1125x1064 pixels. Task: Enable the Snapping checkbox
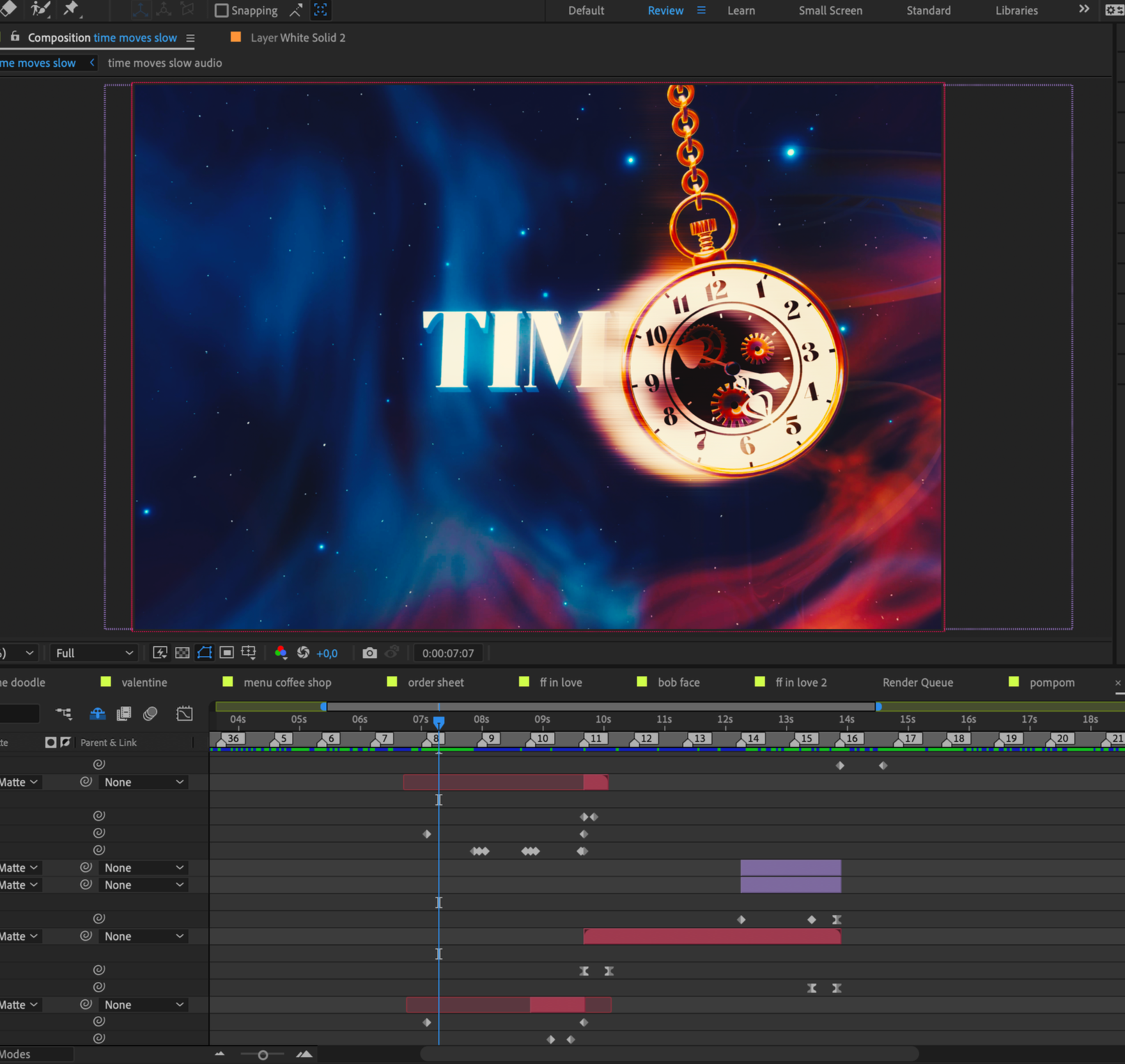pyautogui.click(x=222, y=10)
